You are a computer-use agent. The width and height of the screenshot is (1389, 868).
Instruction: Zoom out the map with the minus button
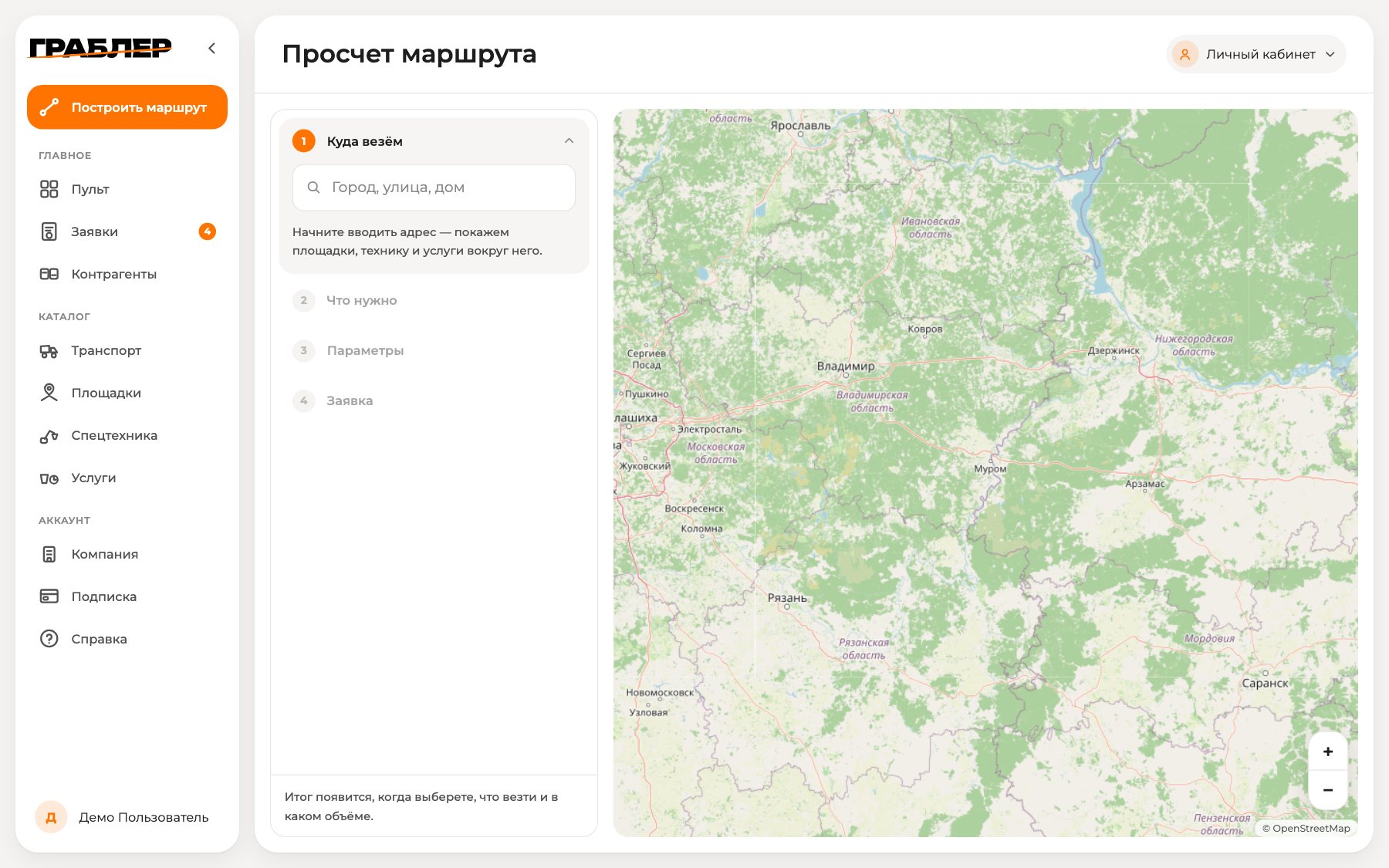click(x=1328, y=790)
